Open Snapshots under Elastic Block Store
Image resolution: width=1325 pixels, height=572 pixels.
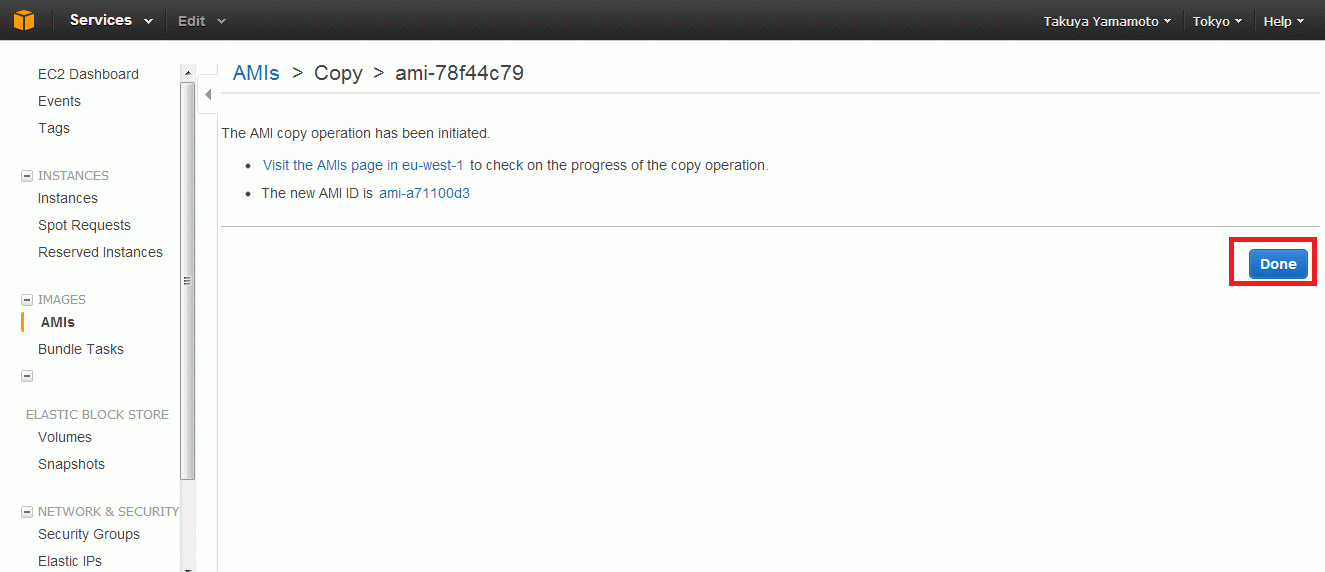coord(71,464)
